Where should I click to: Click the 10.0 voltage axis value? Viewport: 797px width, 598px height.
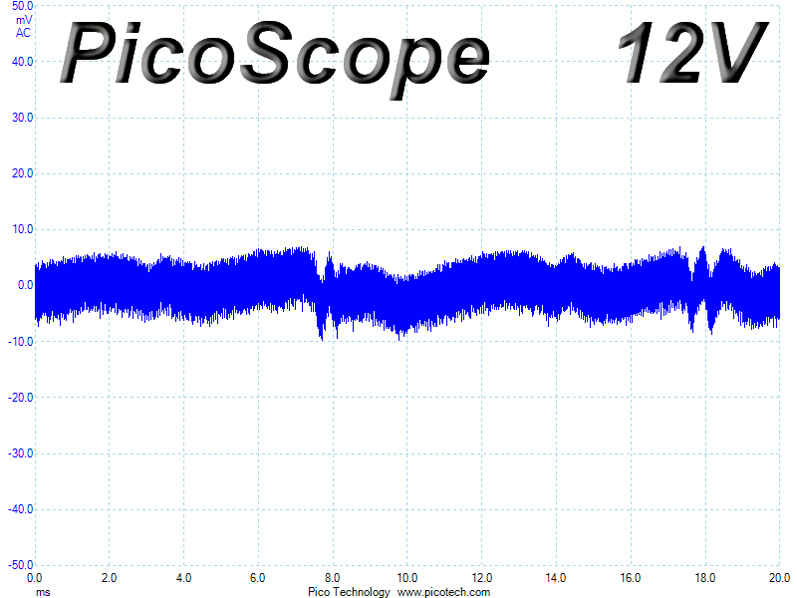click(x=22, y=229)
